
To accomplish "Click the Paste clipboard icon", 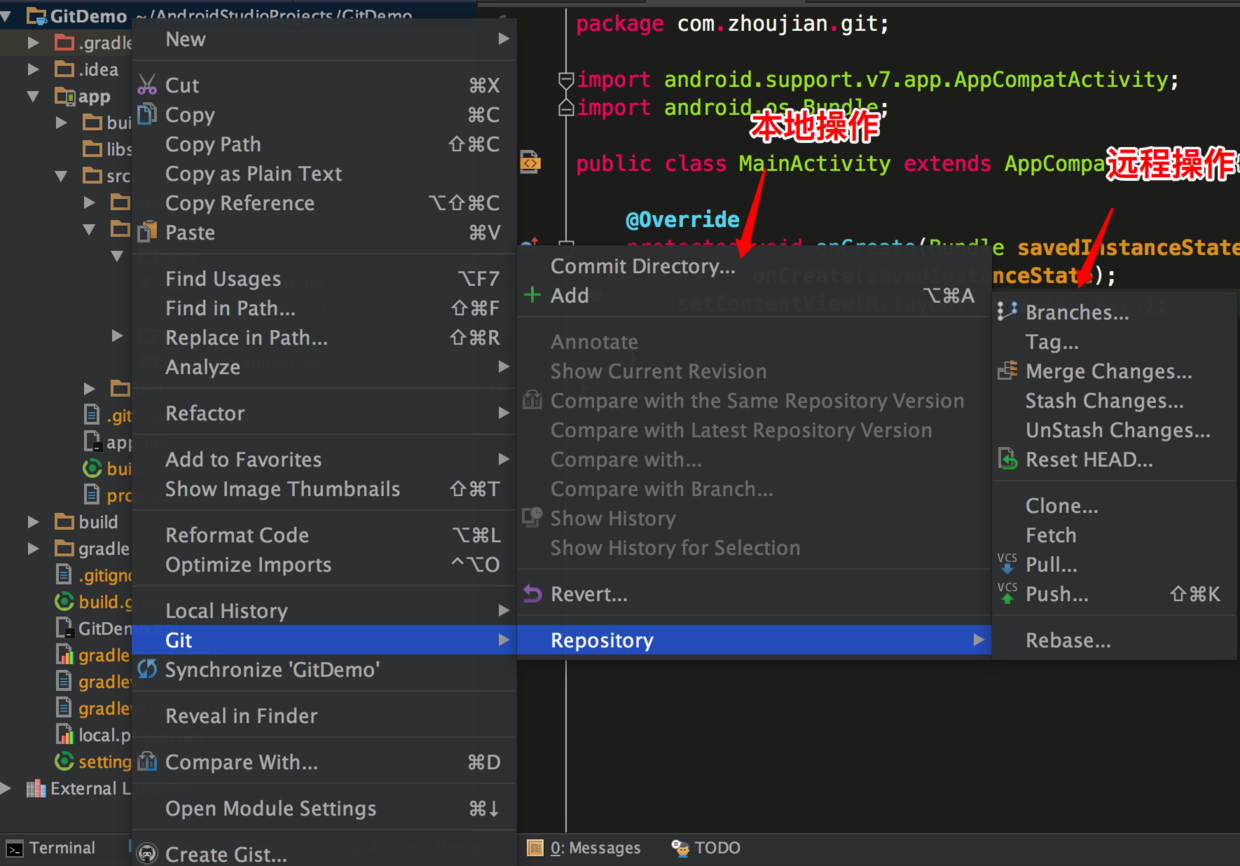I will point(147,232).
